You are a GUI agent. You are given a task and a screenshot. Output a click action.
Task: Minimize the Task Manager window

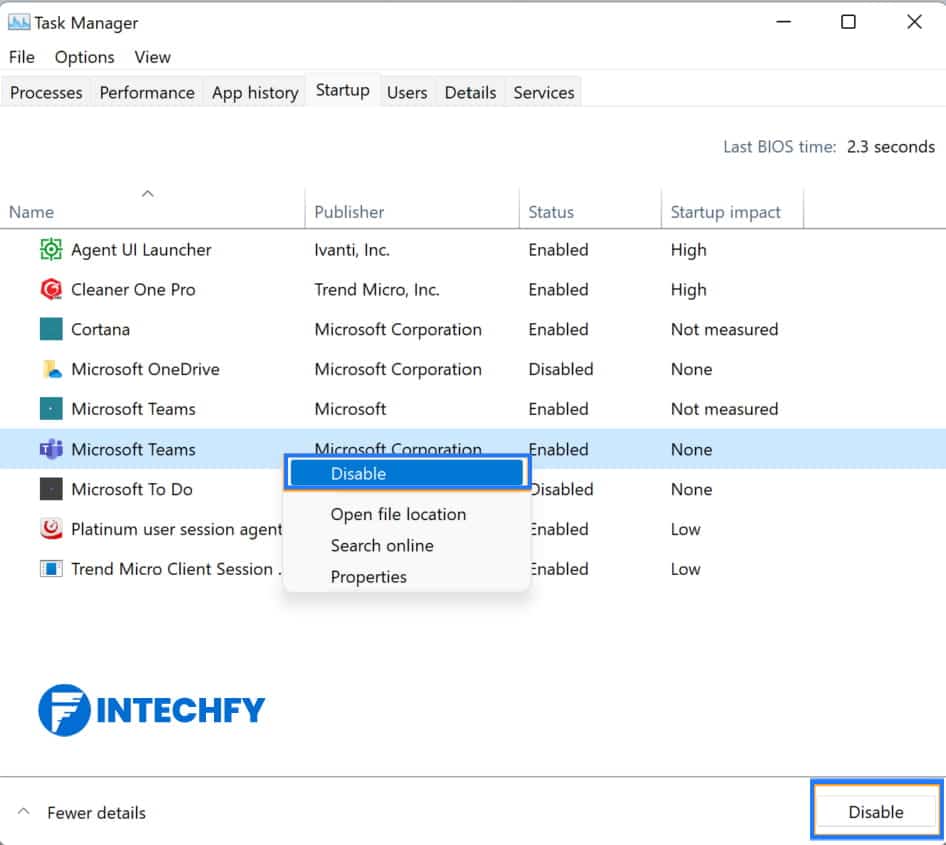point(784,22)
